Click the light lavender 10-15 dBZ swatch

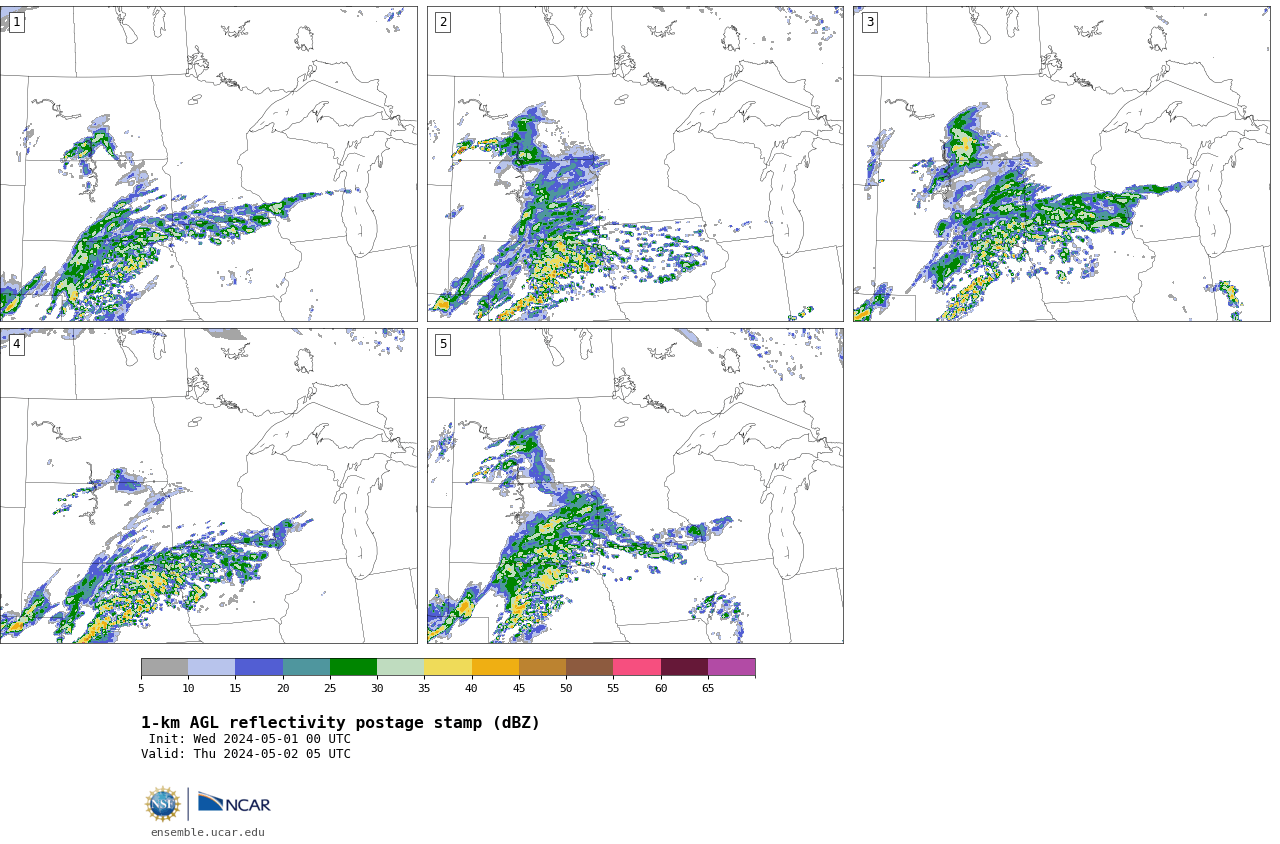tap(211, 667)
